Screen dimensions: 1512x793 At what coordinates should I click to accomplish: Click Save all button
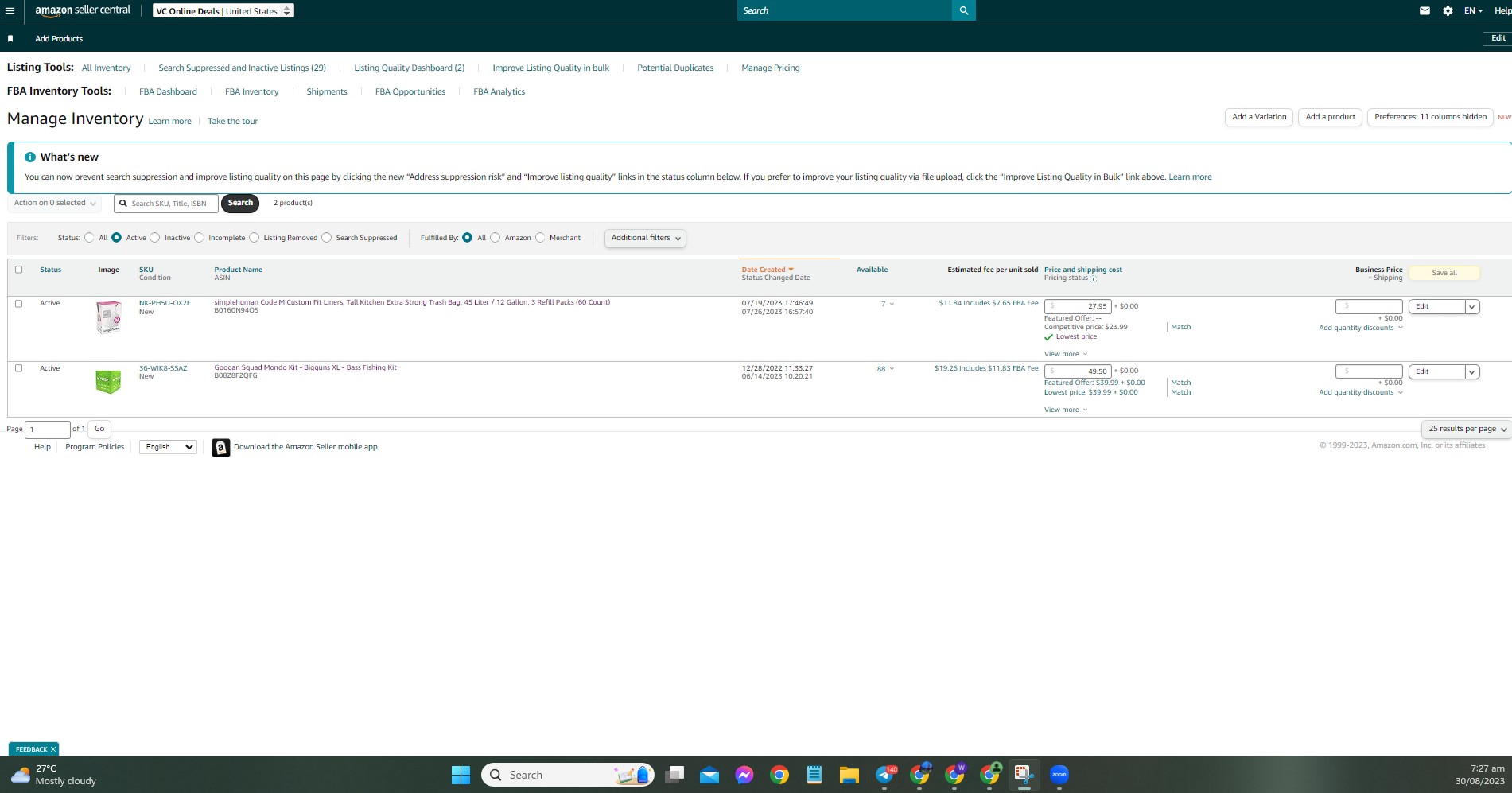pyautogui.click(x=1444, y=274)
